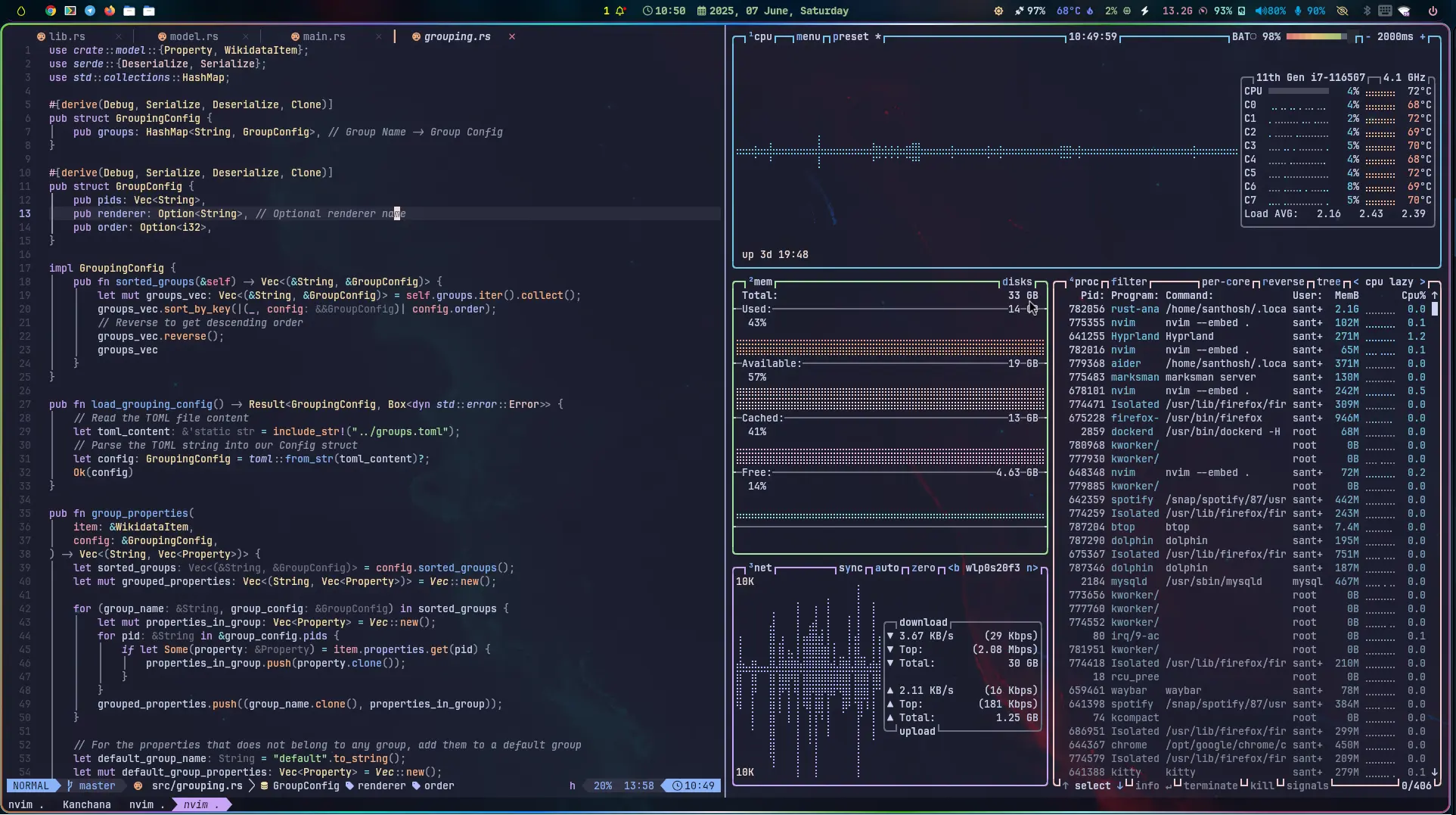The width and height of the screenshot is (1456, 815).
Task: Click the GroupConfig breadcrumb in statusline
Action: point(306,785)
